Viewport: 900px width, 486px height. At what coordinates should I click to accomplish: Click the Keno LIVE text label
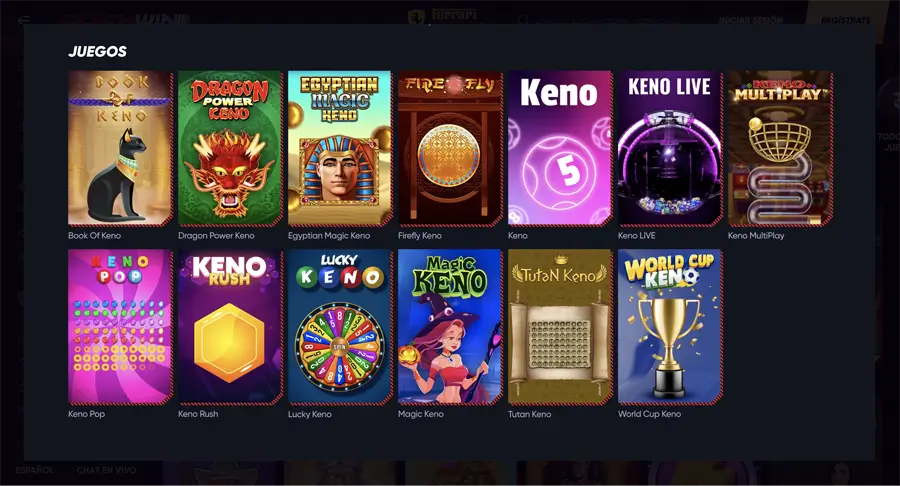(637, 235)
